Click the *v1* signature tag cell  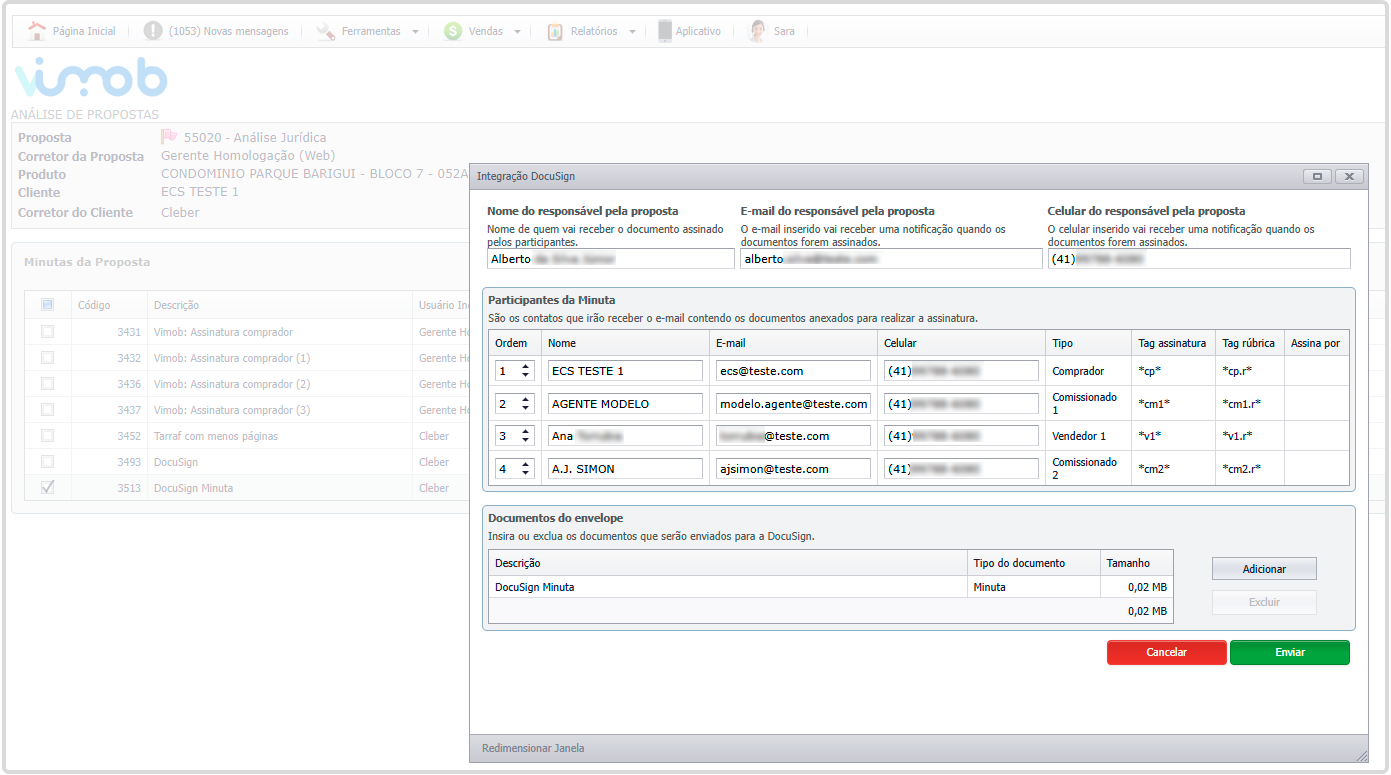1172,436
